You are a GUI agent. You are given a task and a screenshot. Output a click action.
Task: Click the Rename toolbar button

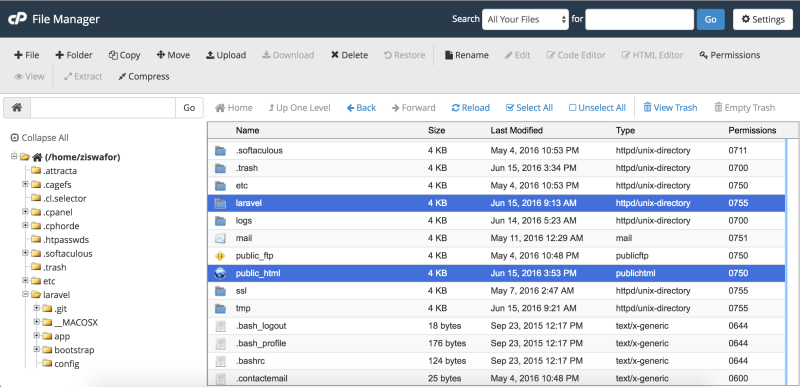pos(467,55)
